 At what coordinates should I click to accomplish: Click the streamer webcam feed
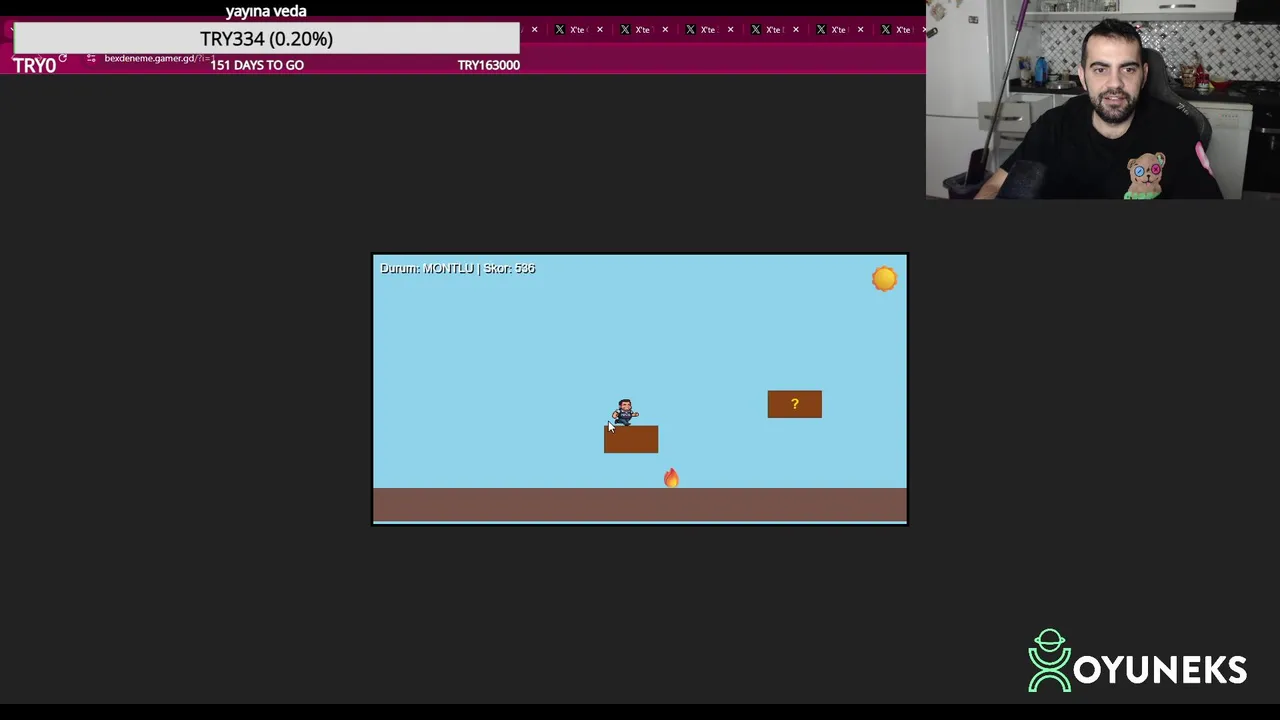click(x=1103, y=100)
